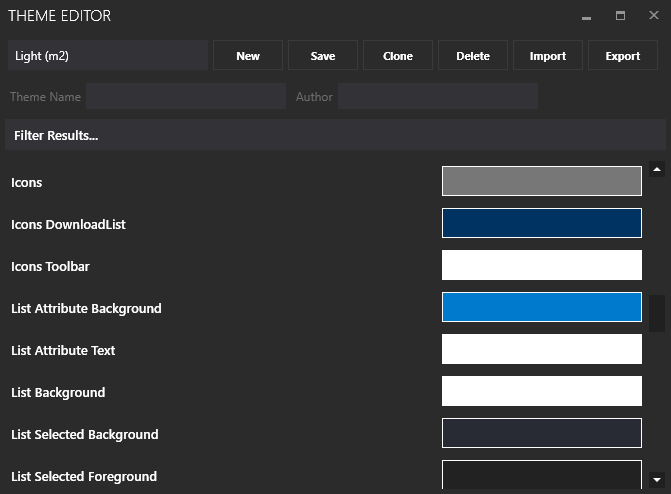671x494 pixels.
Task: Clone the current theme
Action: [398, 55]
